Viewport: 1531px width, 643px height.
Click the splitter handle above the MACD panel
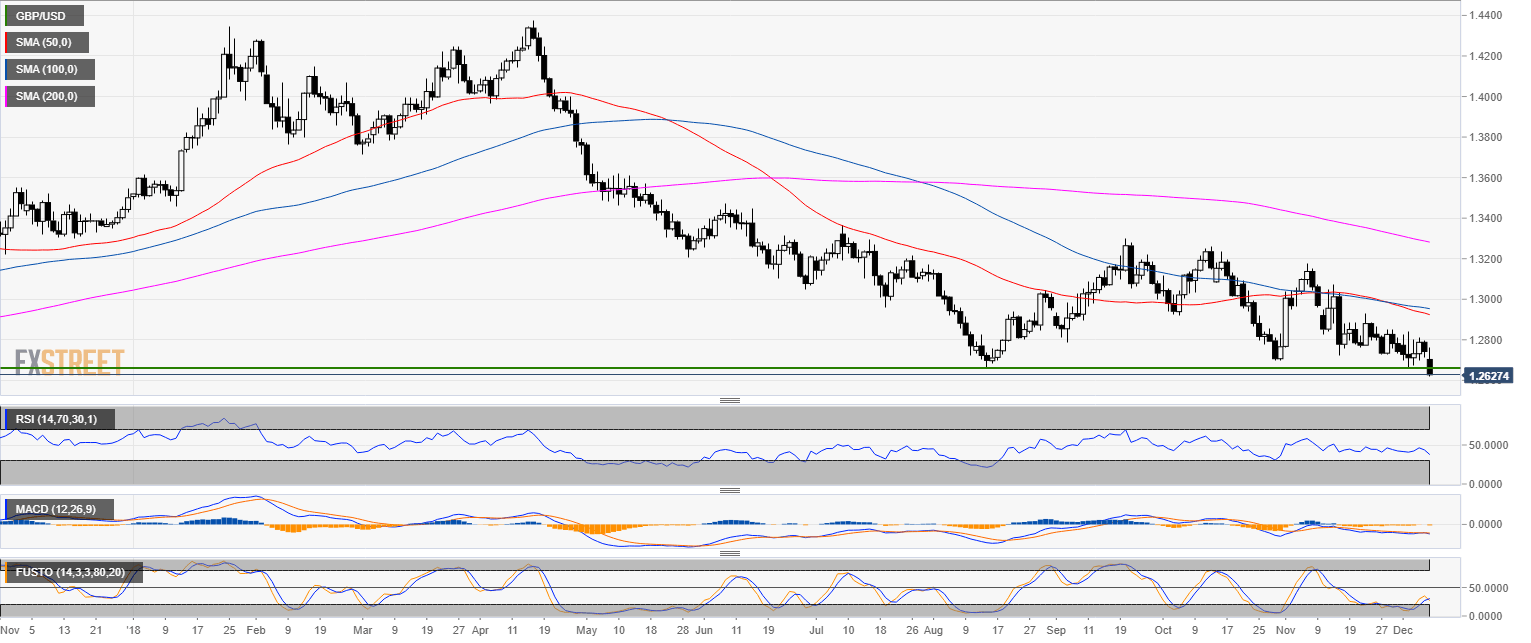click(x=729, y=490)
